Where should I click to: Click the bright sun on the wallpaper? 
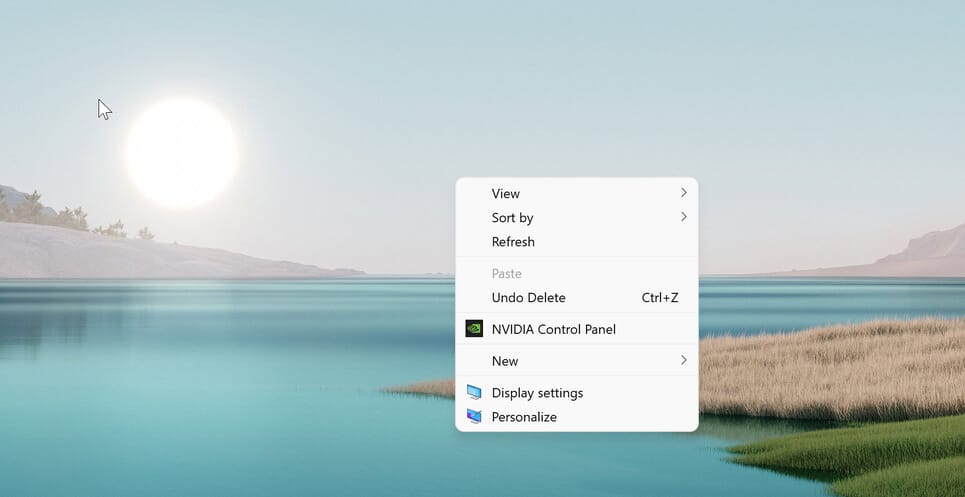[181, 153]
